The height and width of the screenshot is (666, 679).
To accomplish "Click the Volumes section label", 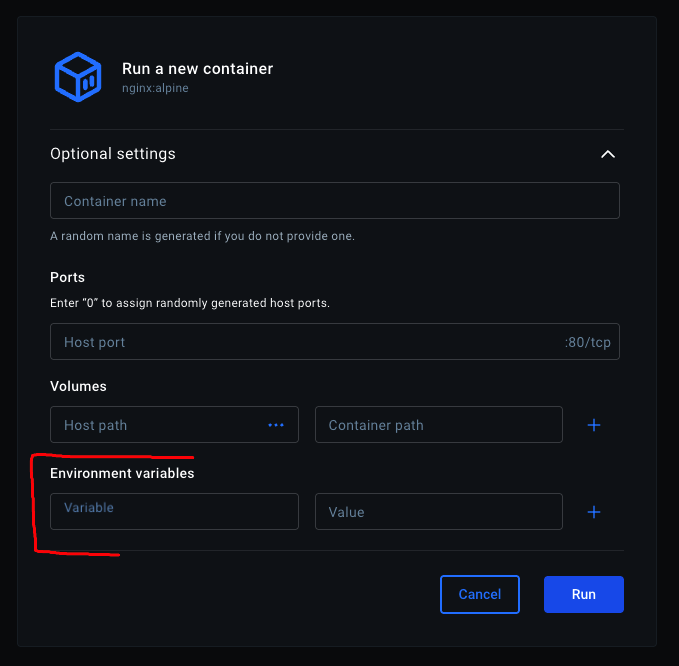I will pos(78,386).
